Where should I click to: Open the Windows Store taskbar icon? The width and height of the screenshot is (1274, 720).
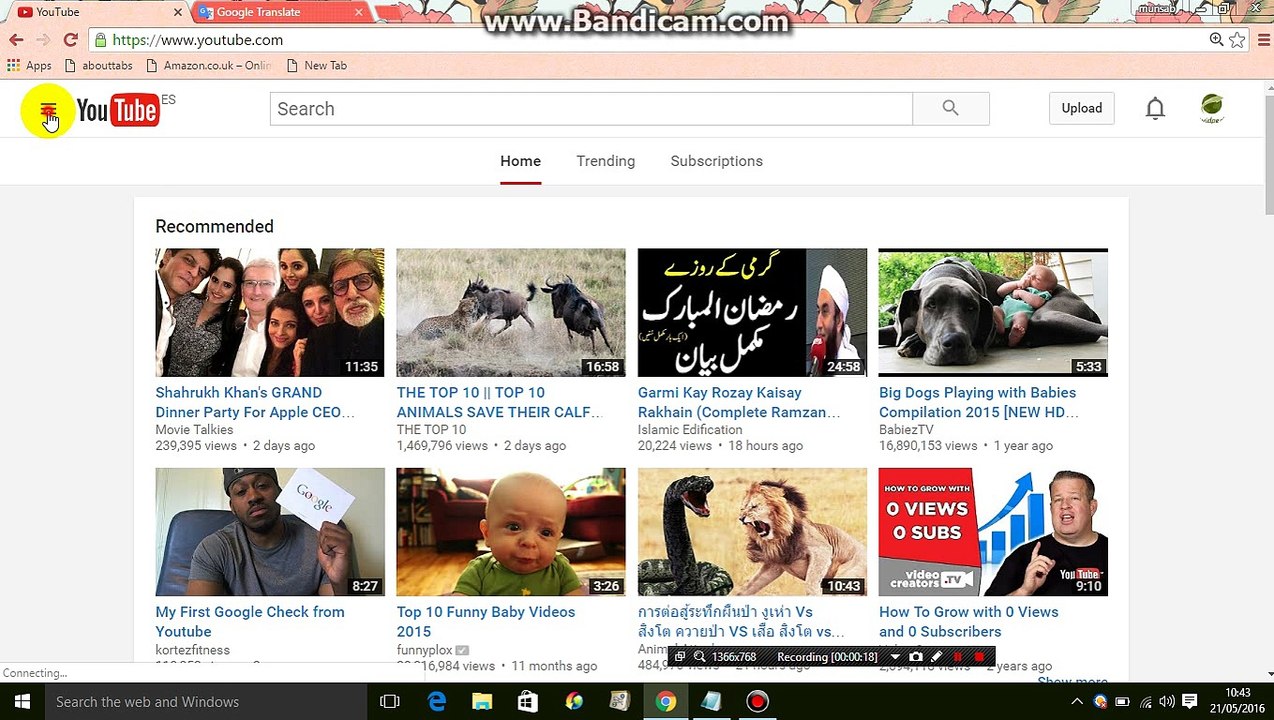point(528,702)
